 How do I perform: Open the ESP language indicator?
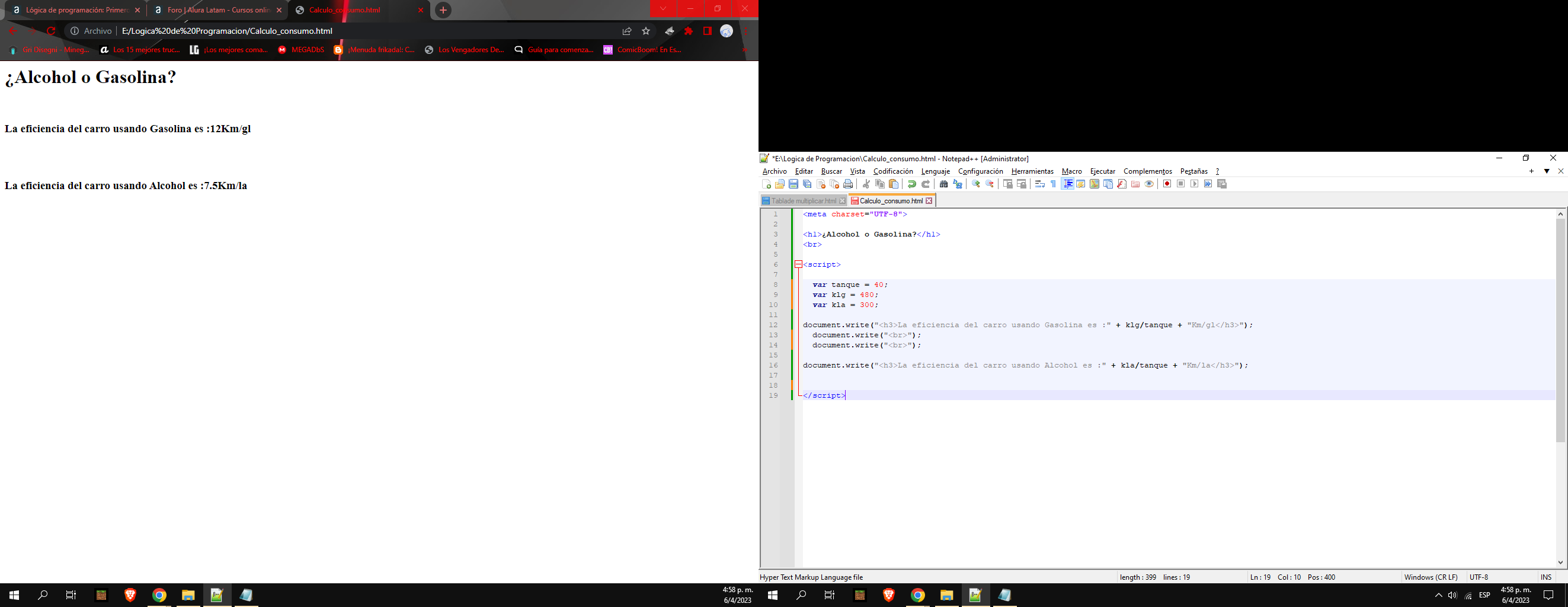click(x=1484, y=595)
